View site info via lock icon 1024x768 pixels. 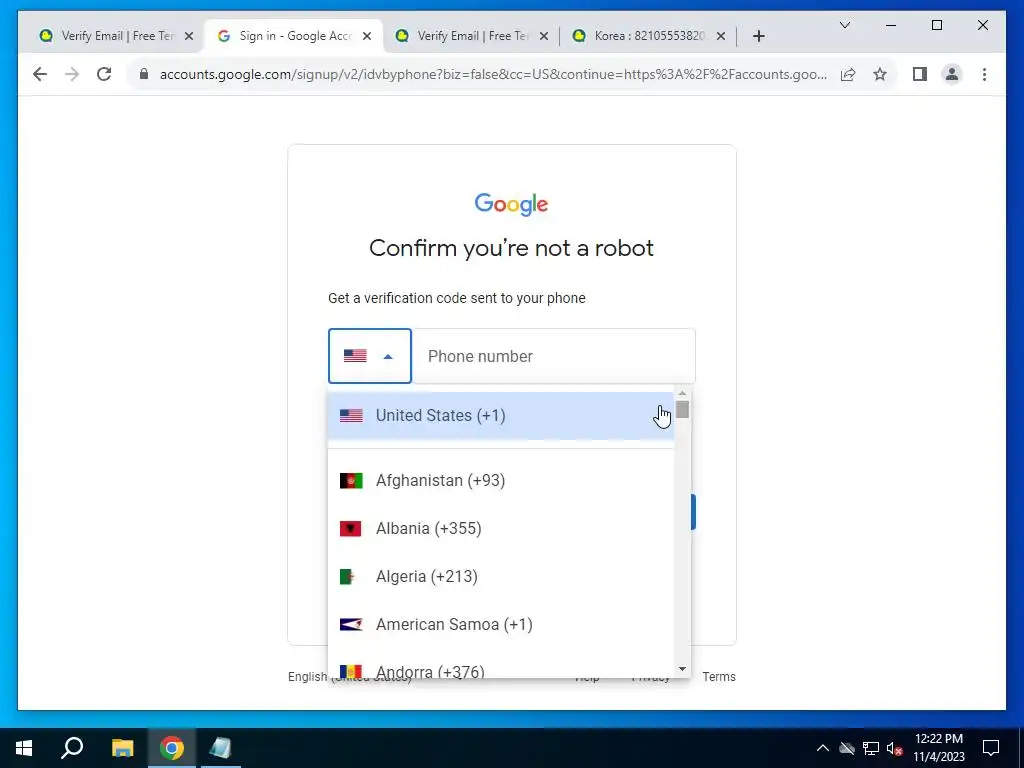point(144,74)
